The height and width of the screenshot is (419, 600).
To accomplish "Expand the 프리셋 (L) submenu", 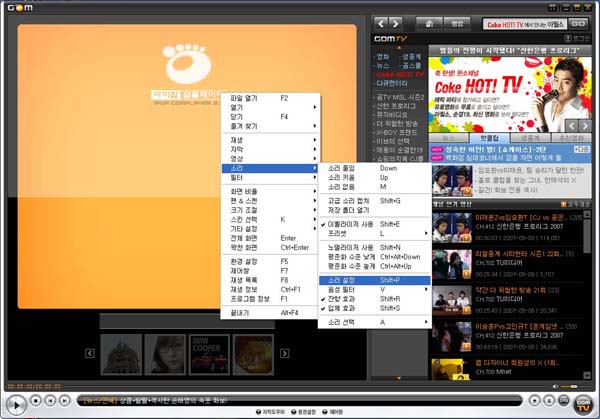I will (374, 233).
